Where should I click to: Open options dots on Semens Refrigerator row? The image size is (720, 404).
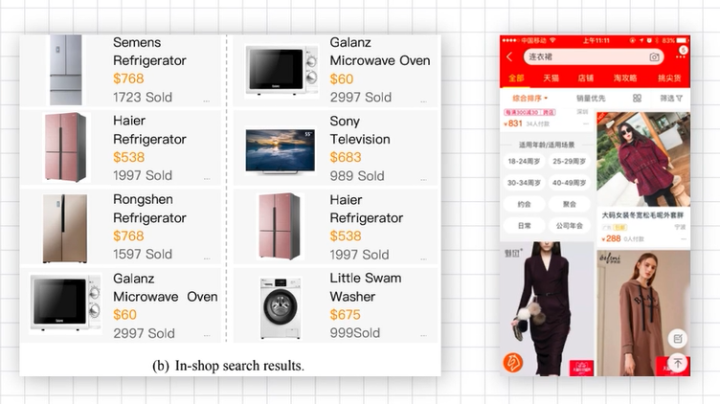tap(207, 101)
